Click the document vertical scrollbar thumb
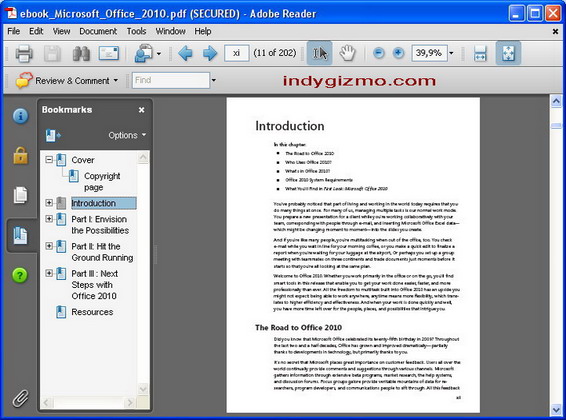The height and width of the screenshot is (420, 566). coord(556,126)
